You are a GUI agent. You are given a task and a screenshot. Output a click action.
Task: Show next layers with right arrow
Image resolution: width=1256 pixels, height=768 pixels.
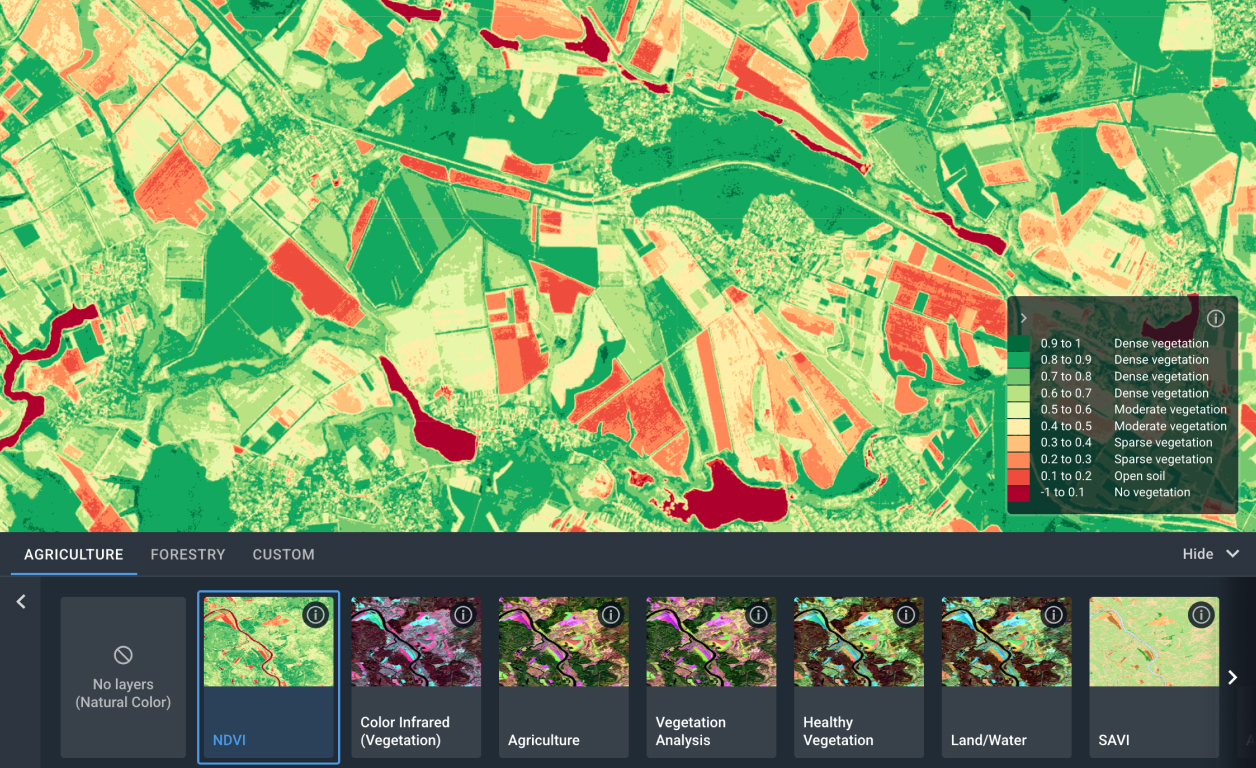point(1233,677)
